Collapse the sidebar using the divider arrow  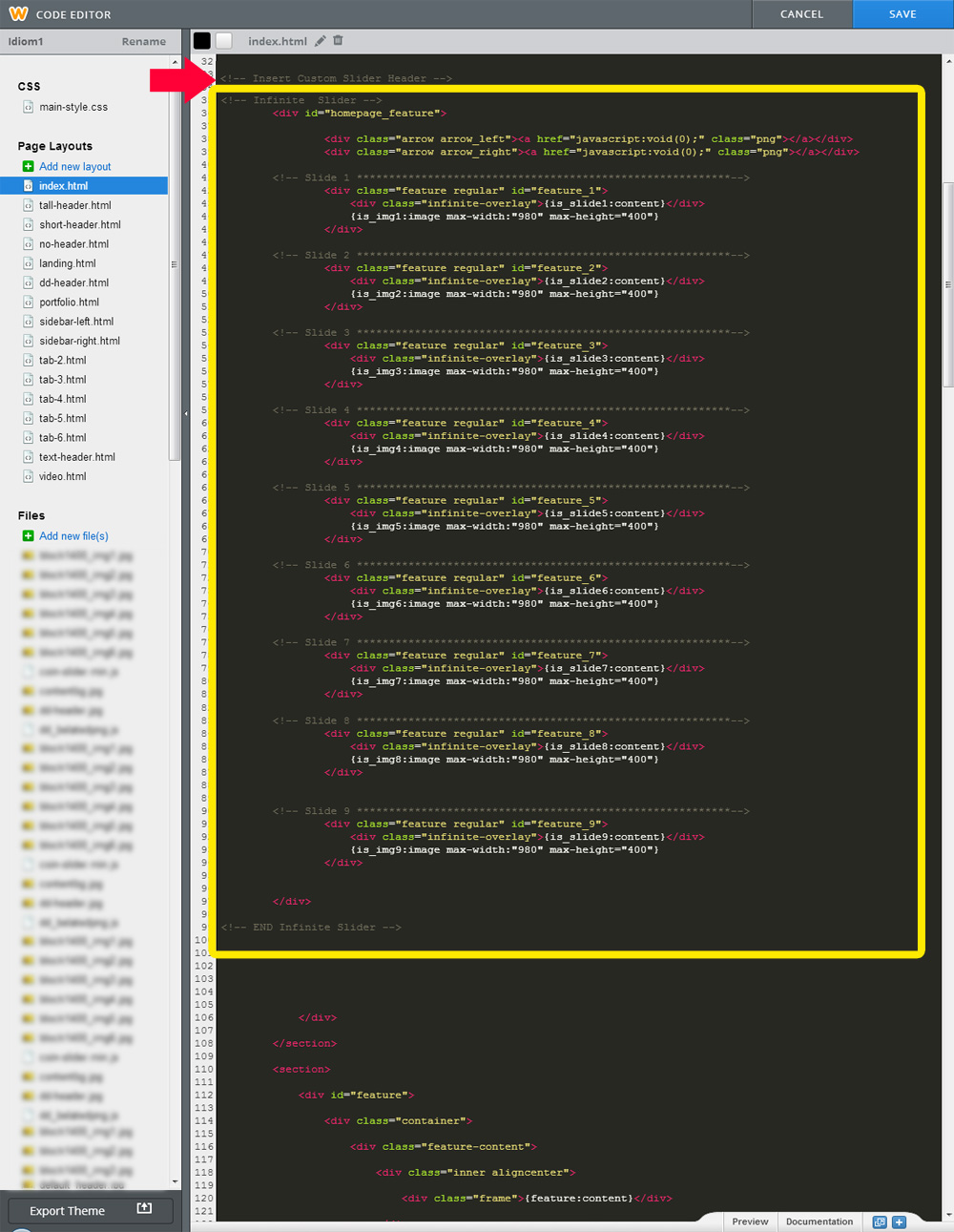[x=185, y=414]
